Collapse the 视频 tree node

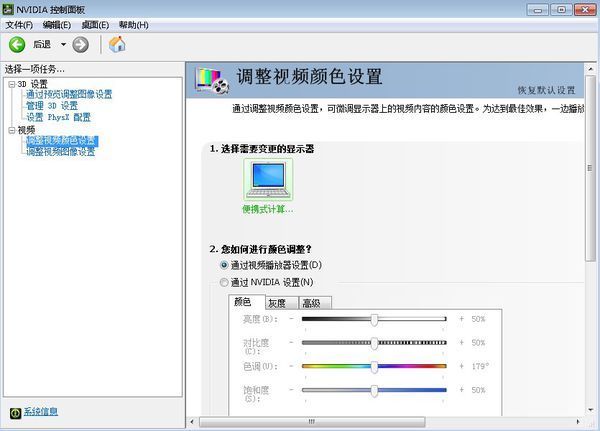[12, 131]
